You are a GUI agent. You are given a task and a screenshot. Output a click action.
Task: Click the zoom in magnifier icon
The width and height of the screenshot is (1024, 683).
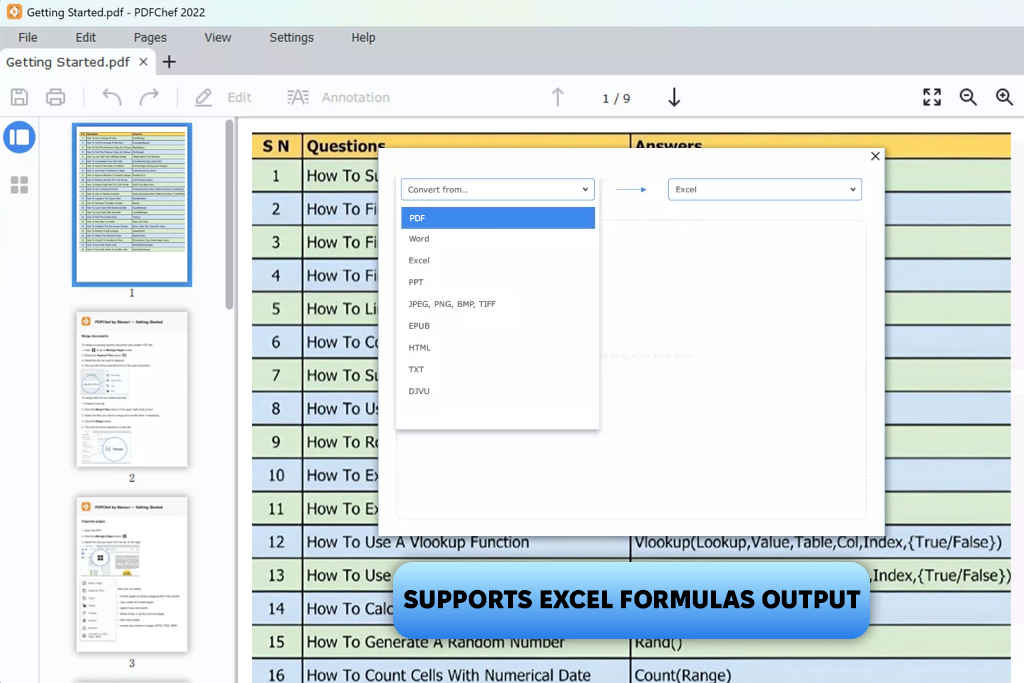1004,97
